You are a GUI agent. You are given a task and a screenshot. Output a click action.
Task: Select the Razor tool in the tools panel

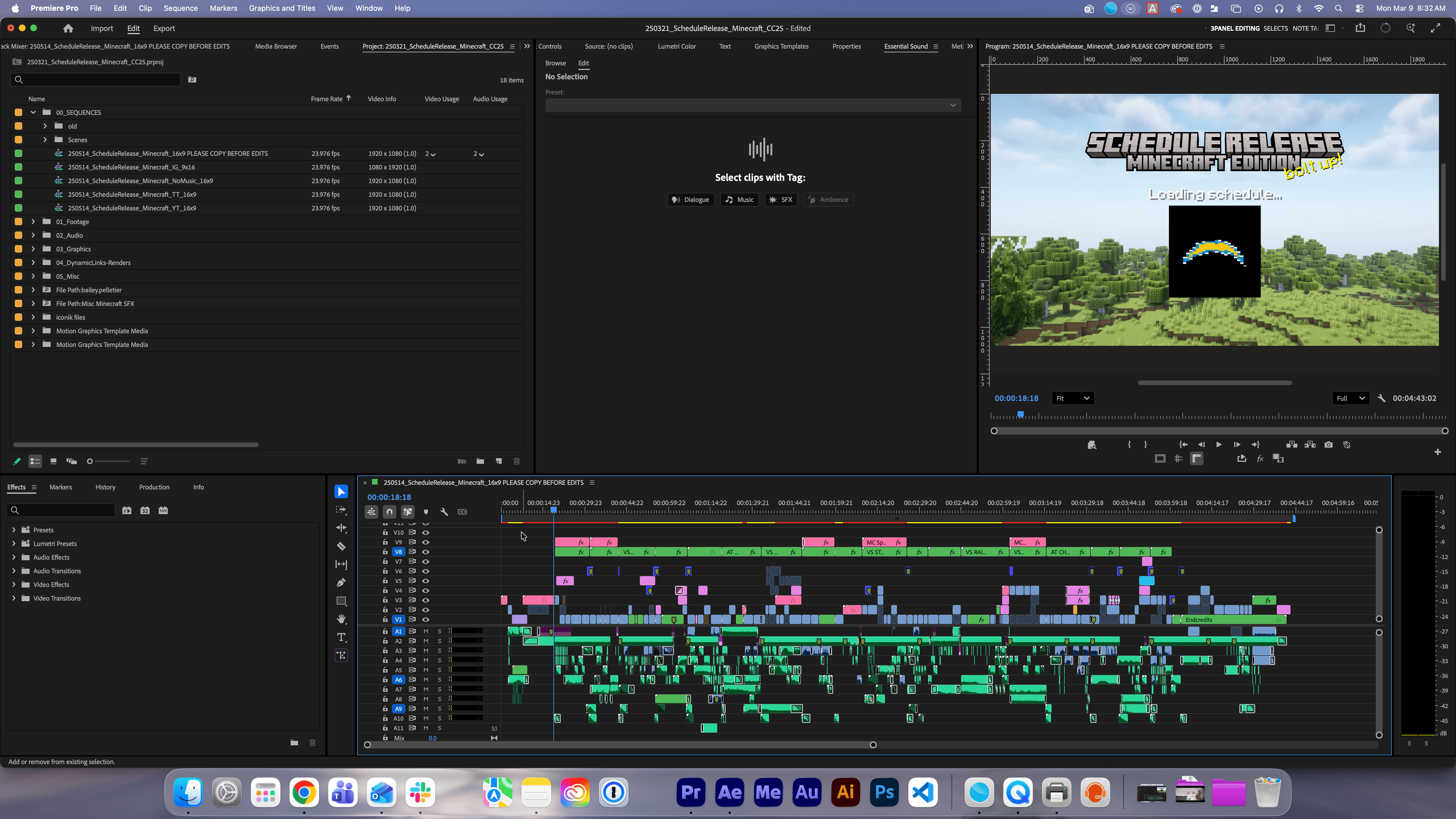click(341, 546)
